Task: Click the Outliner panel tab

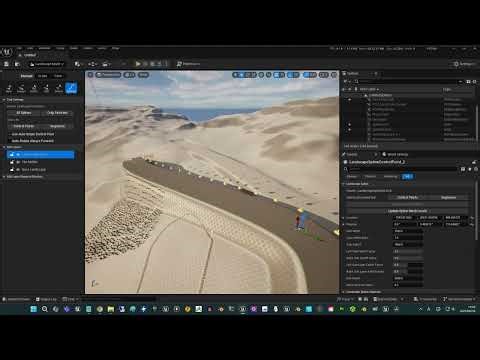Action: click(352, 73)
